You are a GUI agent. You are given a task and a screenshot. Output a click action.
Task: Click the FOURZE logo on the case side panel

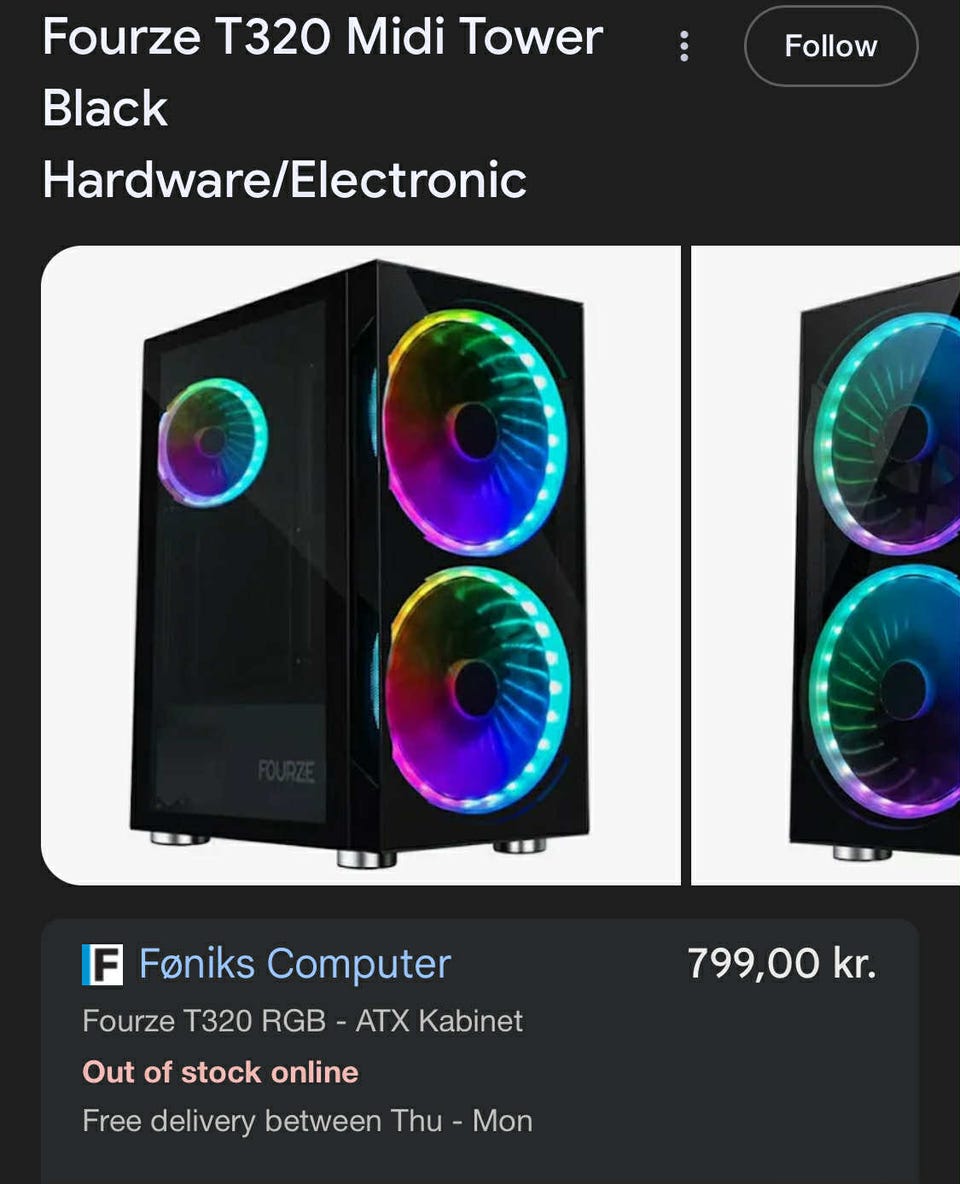click(x=286, y=772)
